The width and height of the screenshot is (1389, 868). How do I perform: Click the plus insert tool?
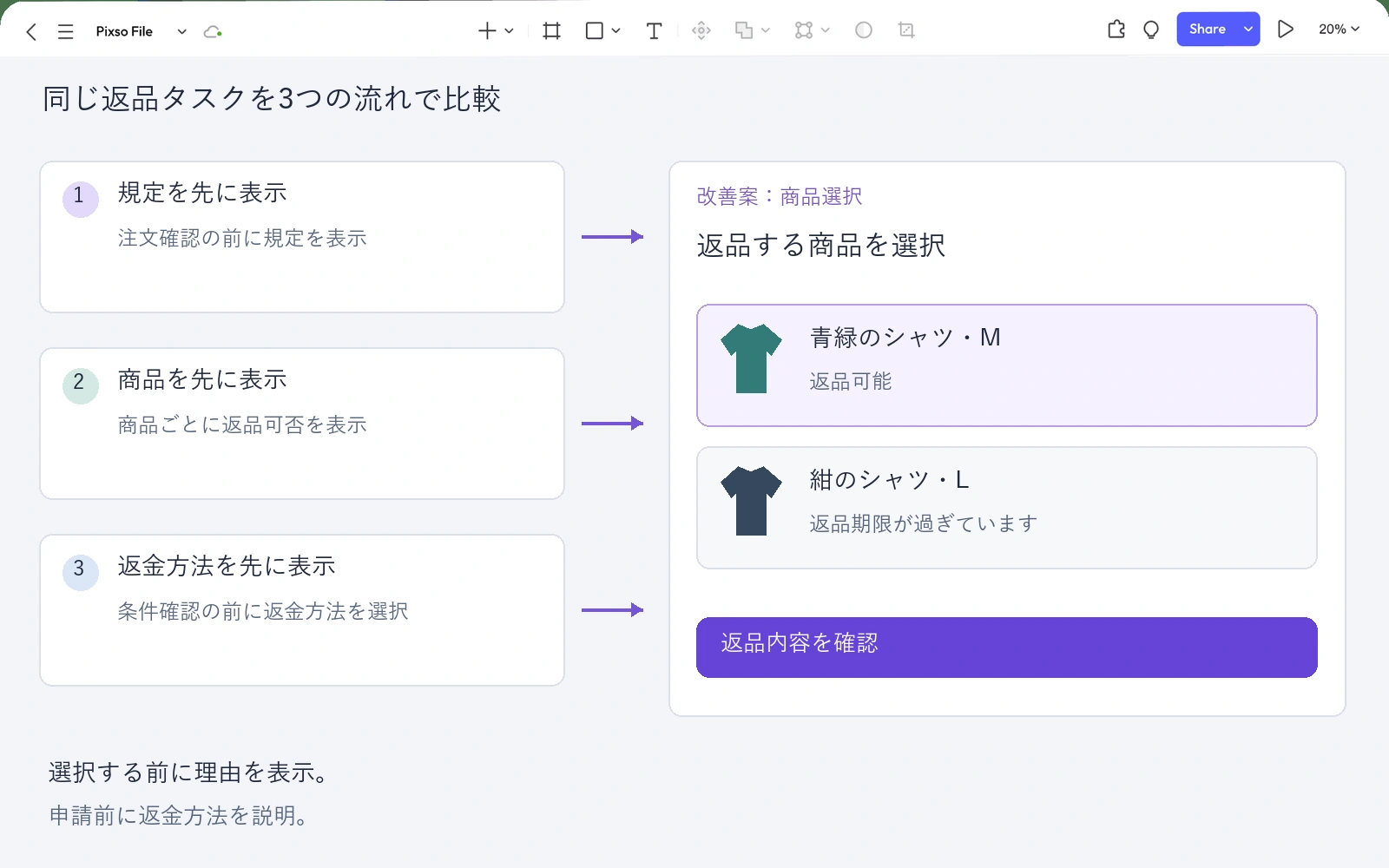tap(487, 31)
